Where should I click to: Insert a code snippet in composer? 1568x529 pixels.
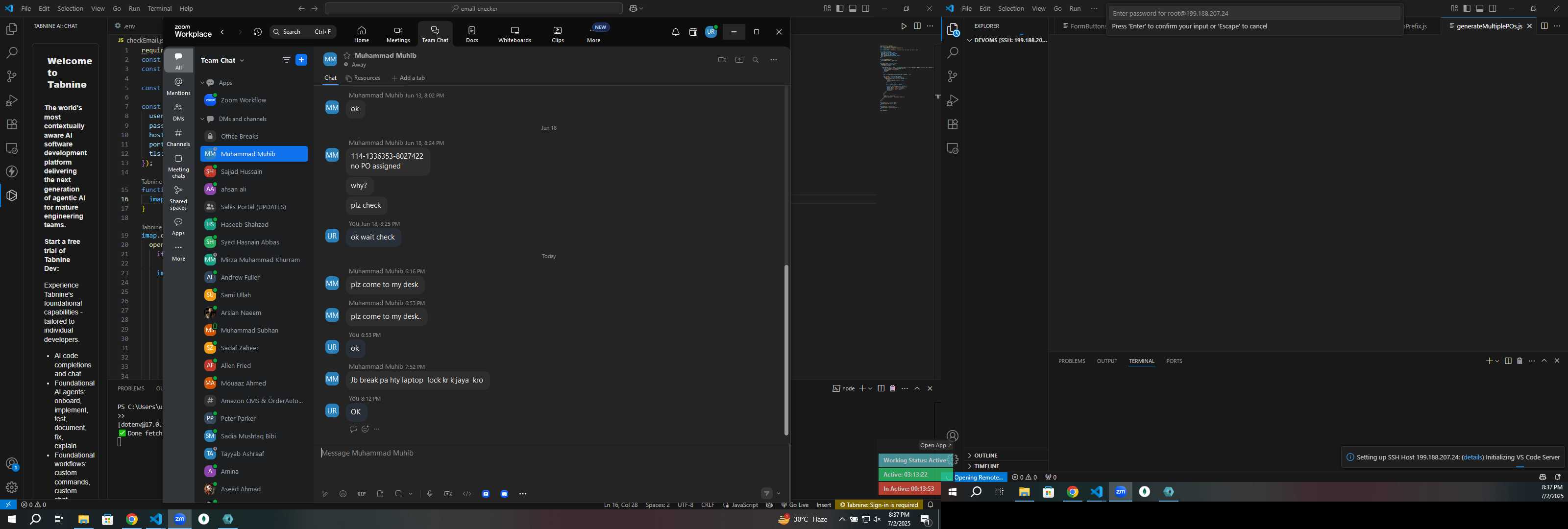(467, 494)
